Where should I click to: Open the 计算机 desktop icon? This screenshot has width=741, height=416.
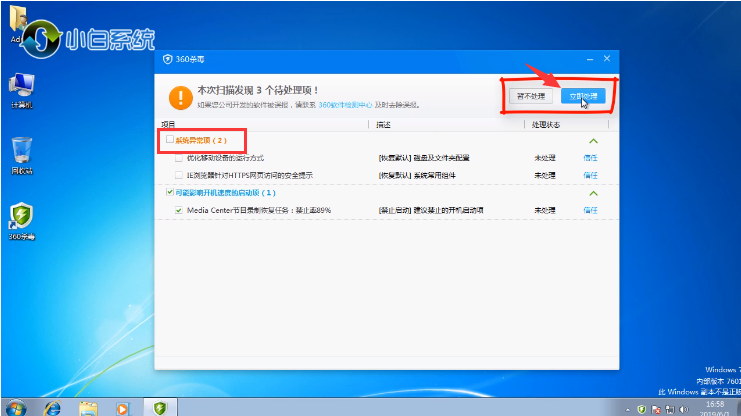click(x=21, y=91)
